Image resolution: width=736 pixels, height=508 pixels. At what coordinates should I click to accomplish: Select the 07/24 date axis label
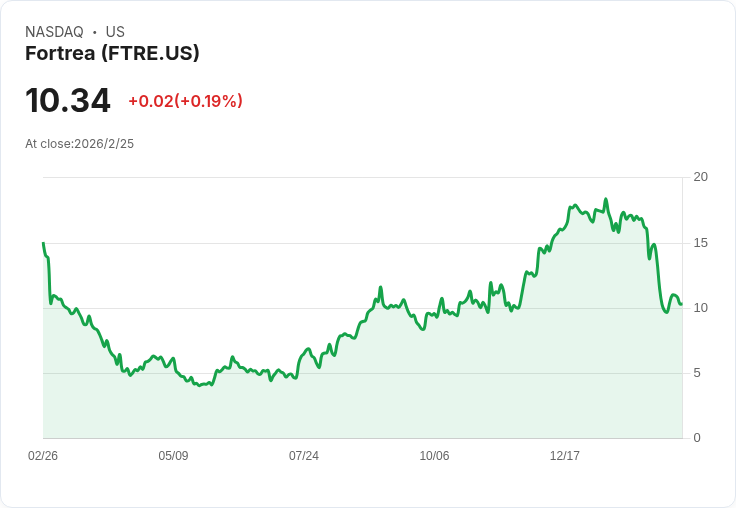point(304,456)
